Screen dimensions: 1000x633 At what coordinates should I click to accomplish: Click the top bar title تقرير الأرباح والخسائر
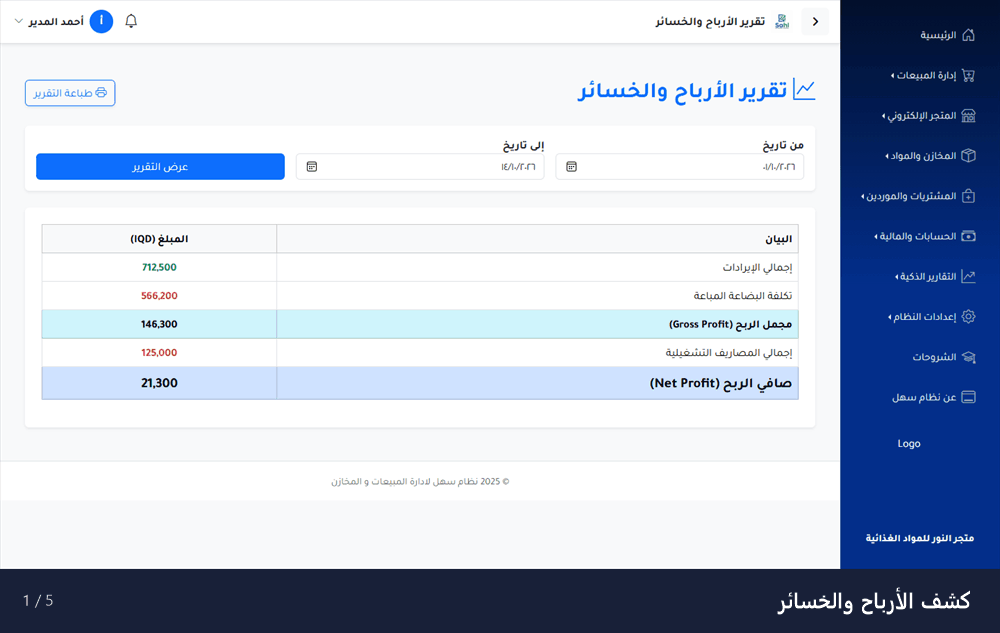coord(710,22)
